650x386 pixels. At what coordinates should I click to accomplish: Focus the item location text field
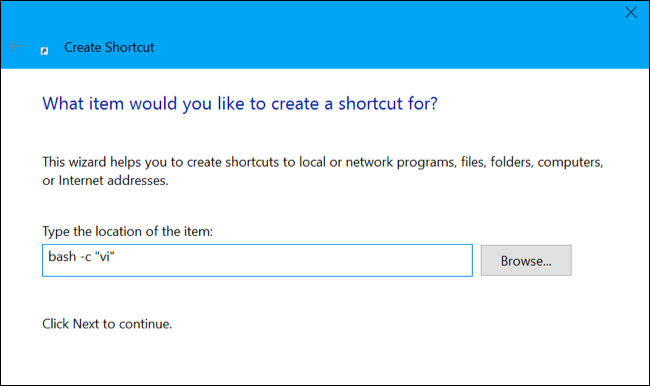(257, 260)
